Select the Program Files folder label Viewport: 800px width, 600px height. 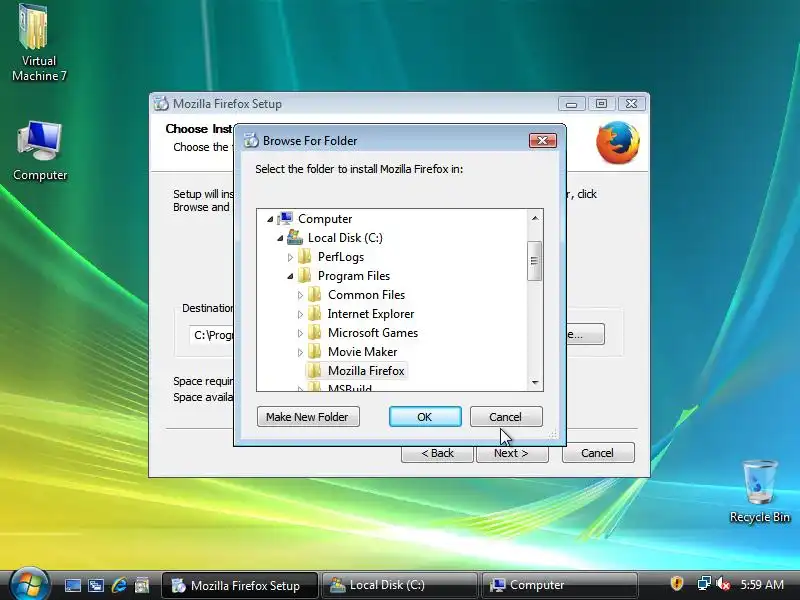tap(354, 276)
